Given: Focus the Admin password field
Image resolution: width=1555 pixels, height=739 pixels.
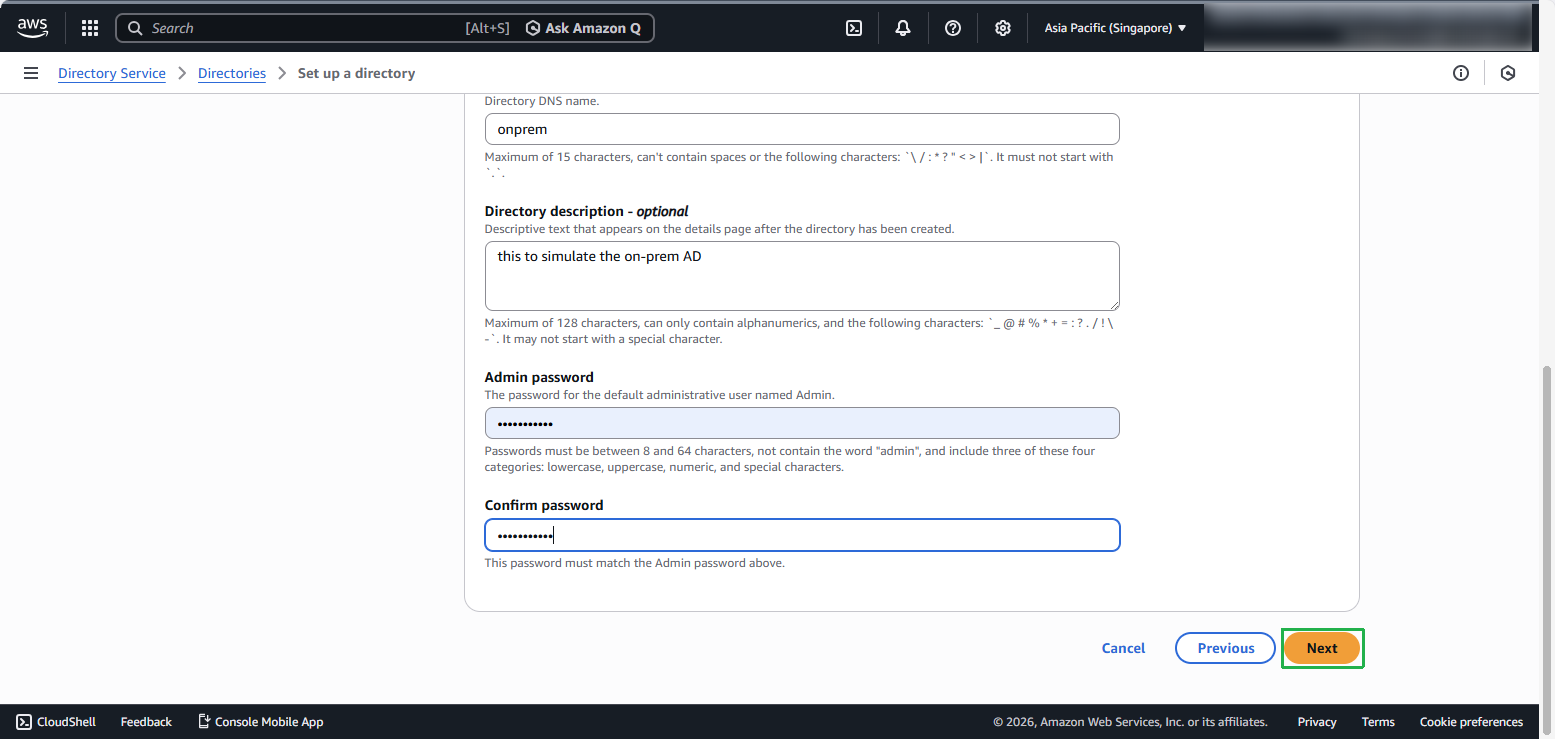Looking at the screenshot, I should pyautogui.click(x=801, y=423).
